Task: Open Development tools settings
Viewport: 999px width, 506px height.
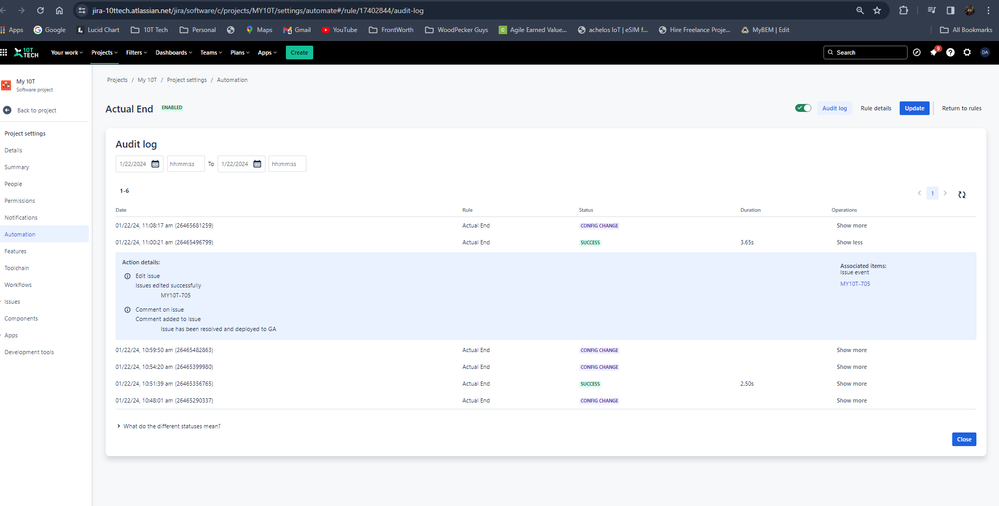Action: (29, 352)
